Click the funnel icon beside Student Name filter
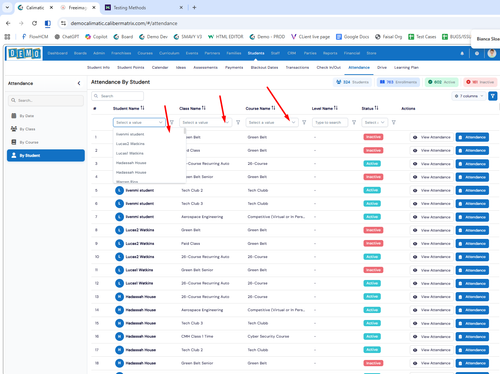 (172, 122)
